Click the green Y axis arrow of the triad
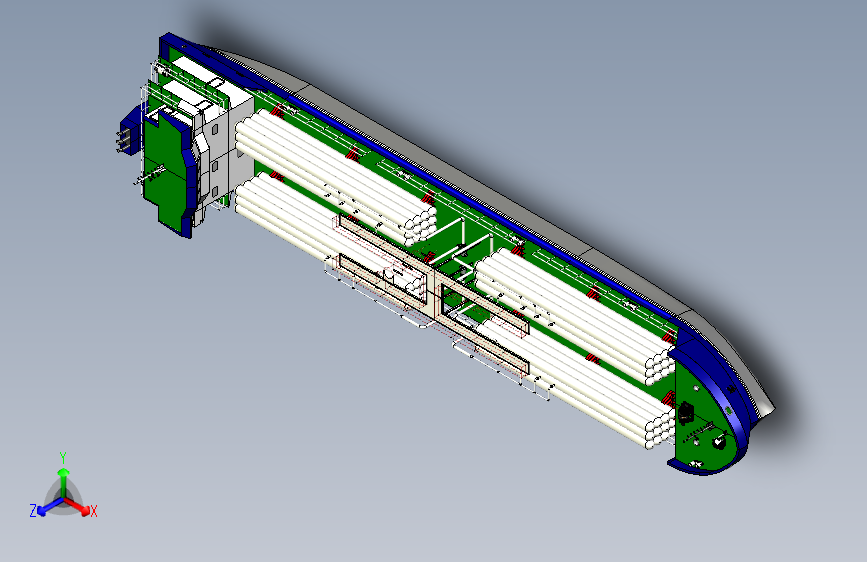The height and width of the screenshot is (562, 867). point(64,481)
